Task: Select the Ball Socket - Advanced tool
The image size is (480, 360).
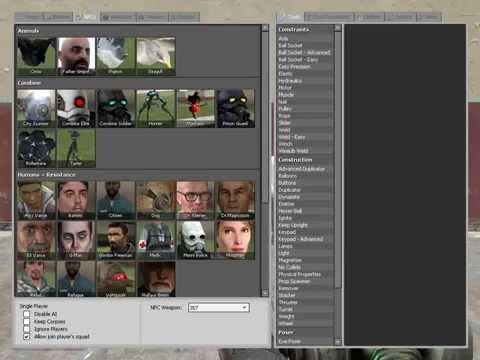Action: (305, 53)
